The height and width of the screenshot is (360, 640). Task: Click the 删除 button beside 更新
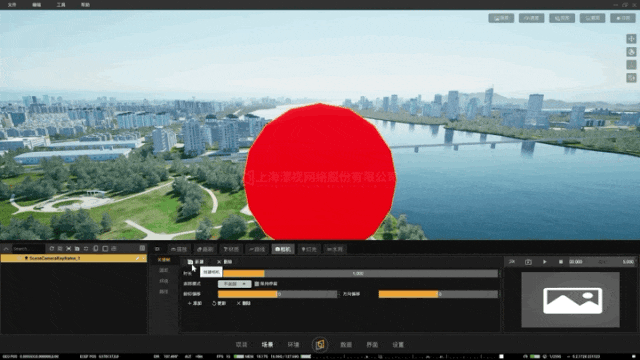244,303
